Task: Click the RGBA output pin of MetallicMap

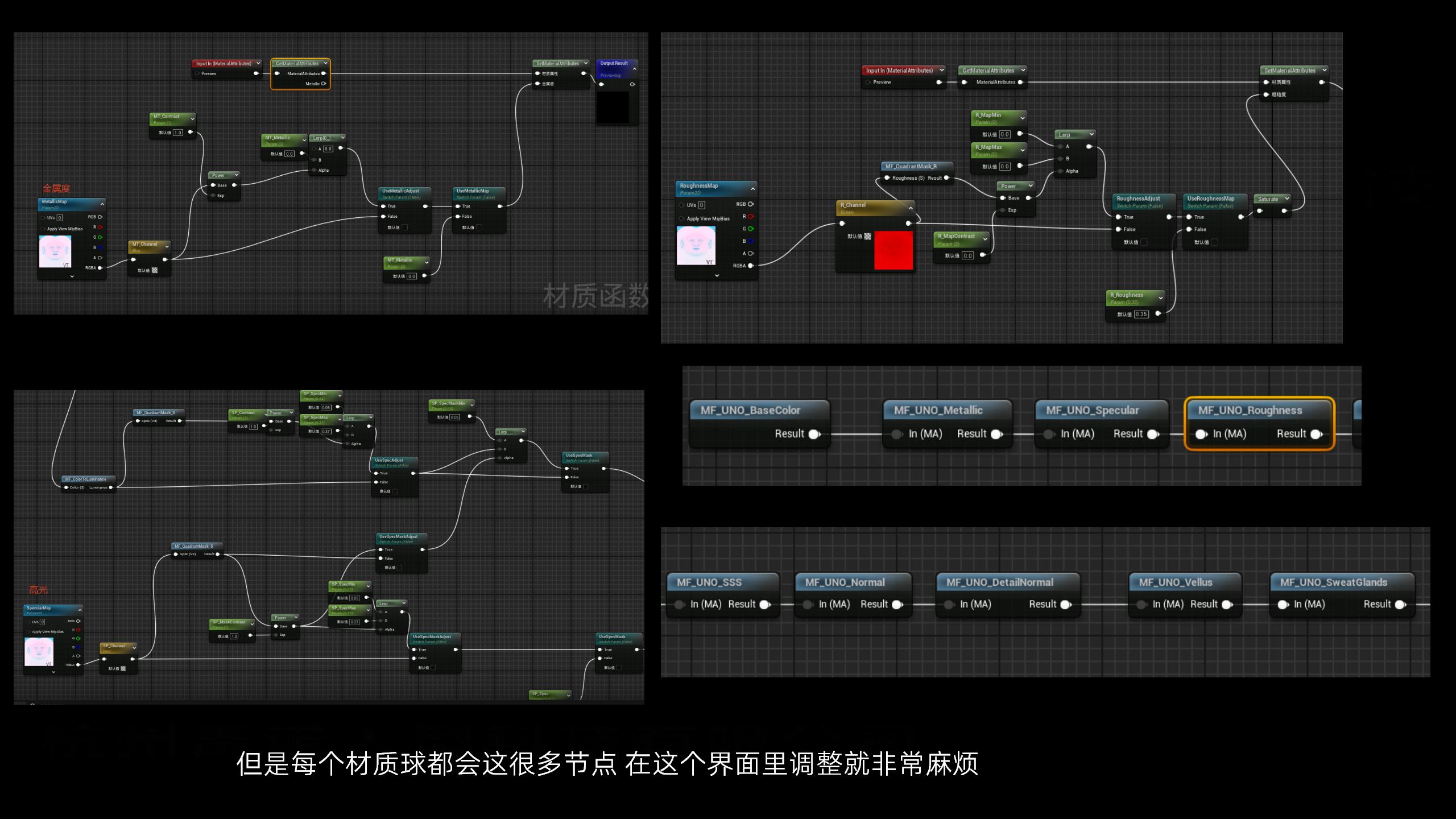Action: point(100,268)
